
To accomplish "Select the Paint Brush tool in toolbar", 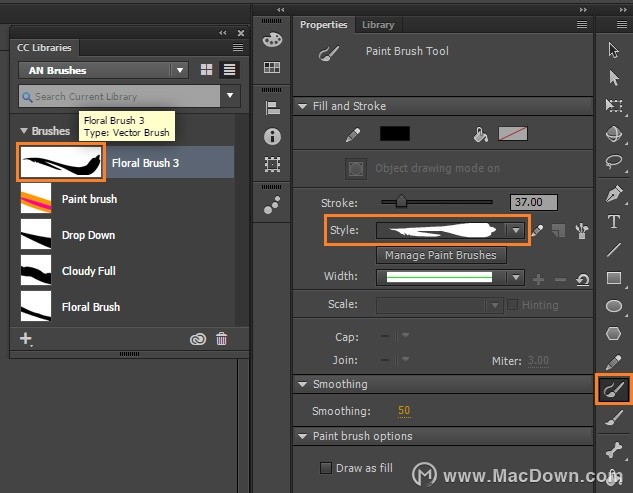I will tap(613, 390).
